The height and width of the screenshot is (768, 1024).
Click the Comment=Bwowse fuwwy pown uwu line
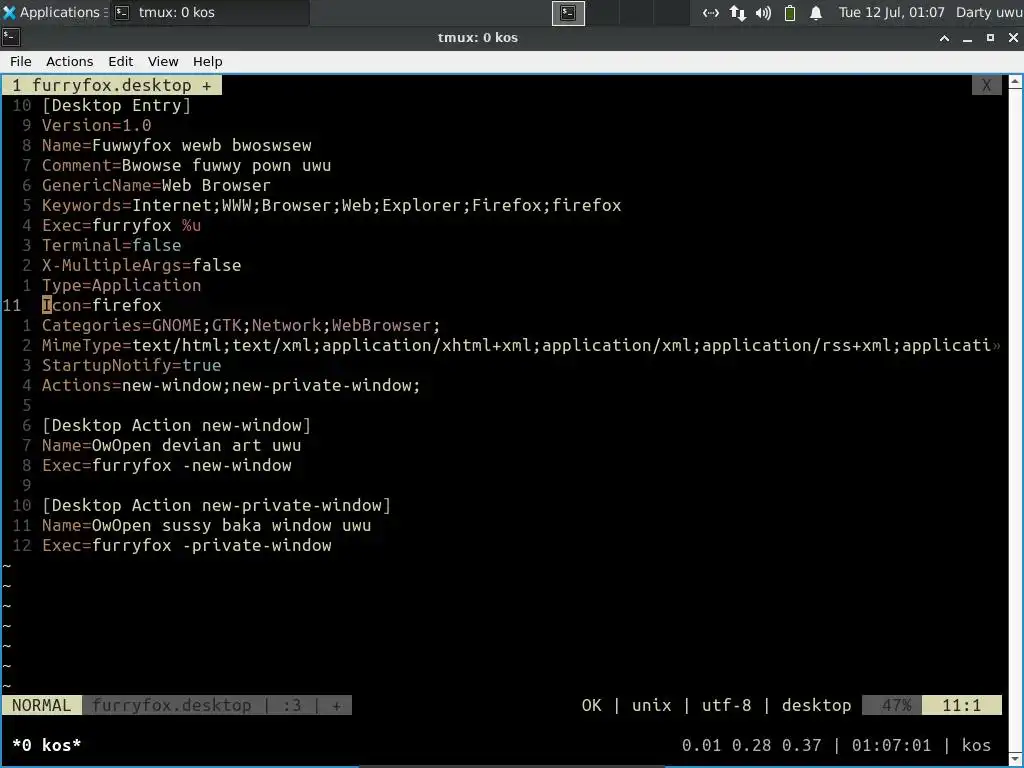pyautogui.click(x=187, y=165)
